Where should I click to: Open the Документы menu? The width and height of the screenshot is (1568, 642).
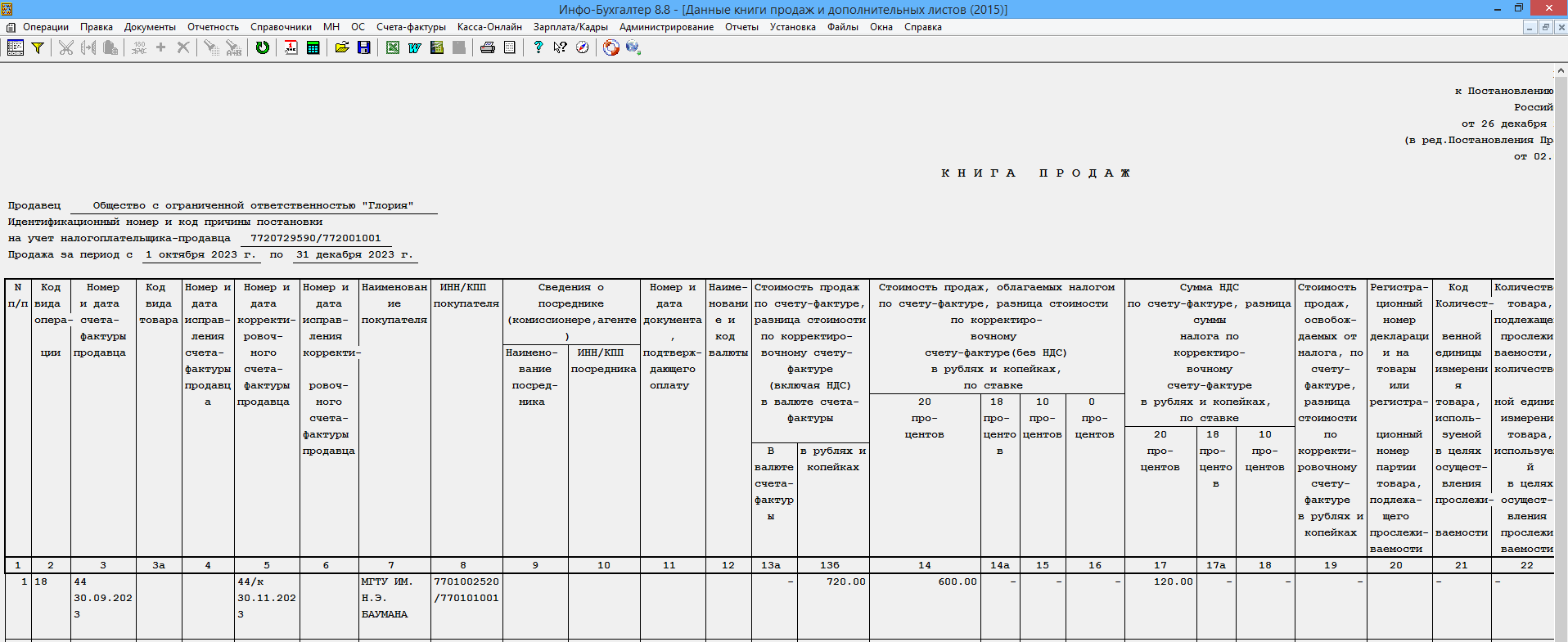coord(150,27)
